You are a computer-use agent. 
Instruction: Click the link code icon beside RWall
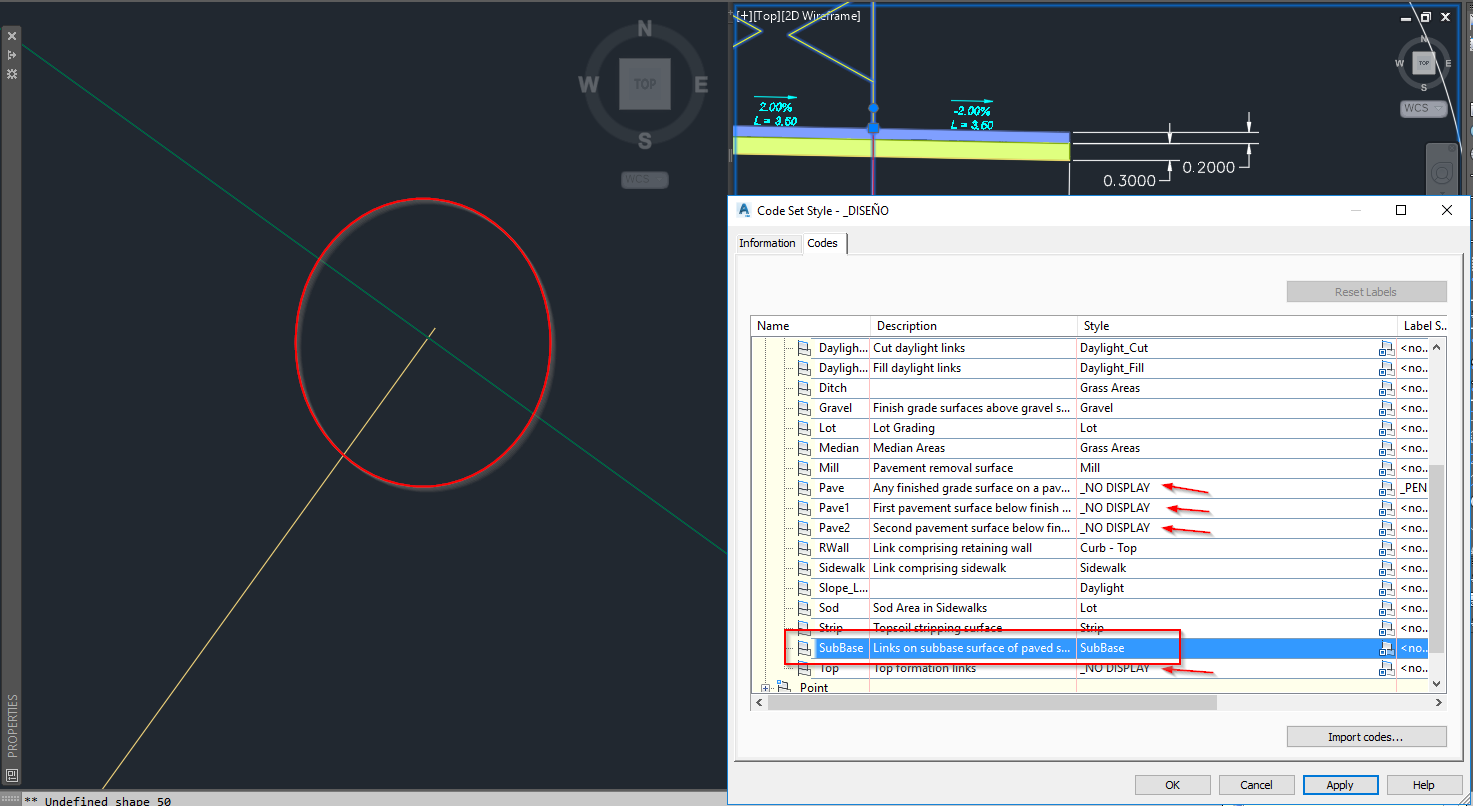[804, 548]
